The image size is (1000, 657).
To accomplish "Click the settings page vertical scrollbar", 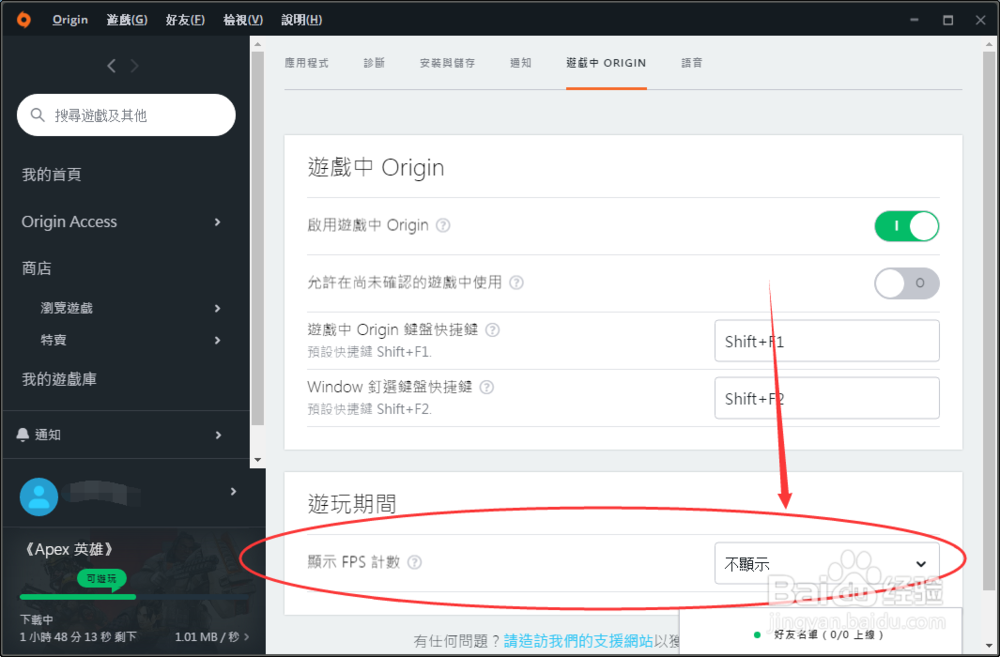I will (990, 322).
